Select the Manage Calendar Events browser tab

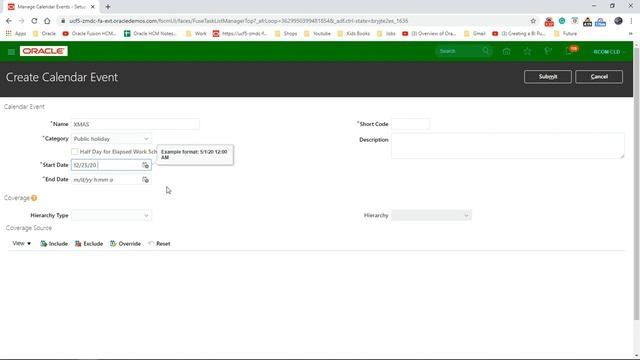pos(51,7)
